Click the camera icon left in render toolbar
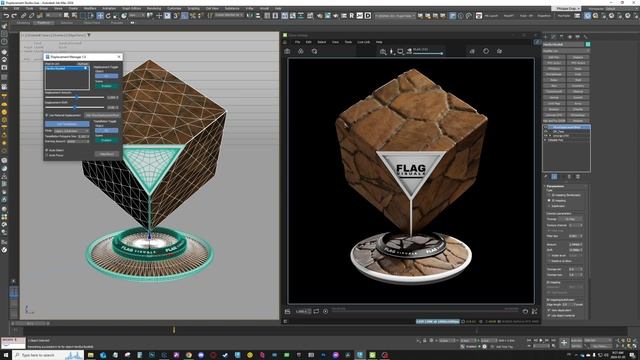 [287, 51]
